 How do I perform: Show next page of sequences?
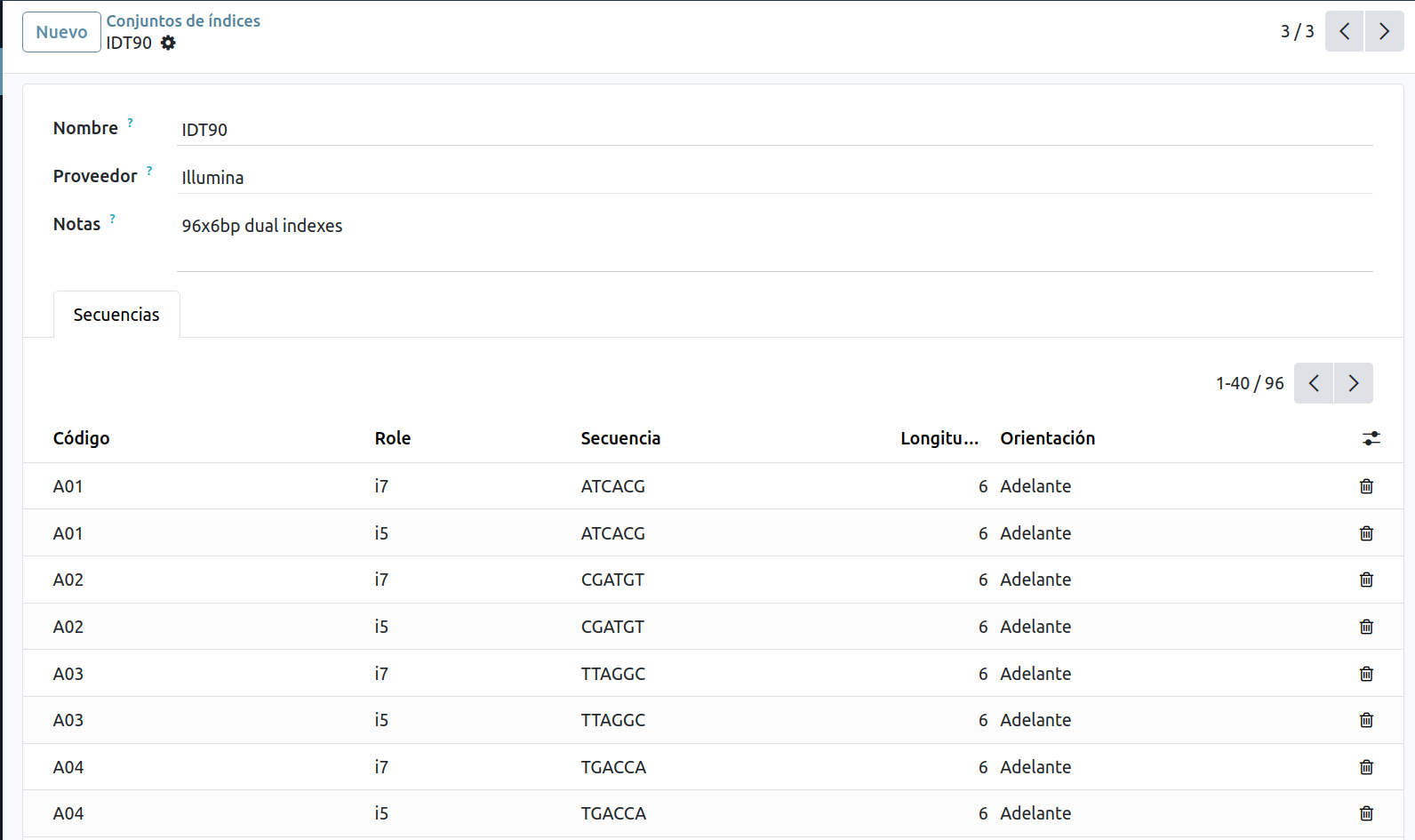point(1353,383)
